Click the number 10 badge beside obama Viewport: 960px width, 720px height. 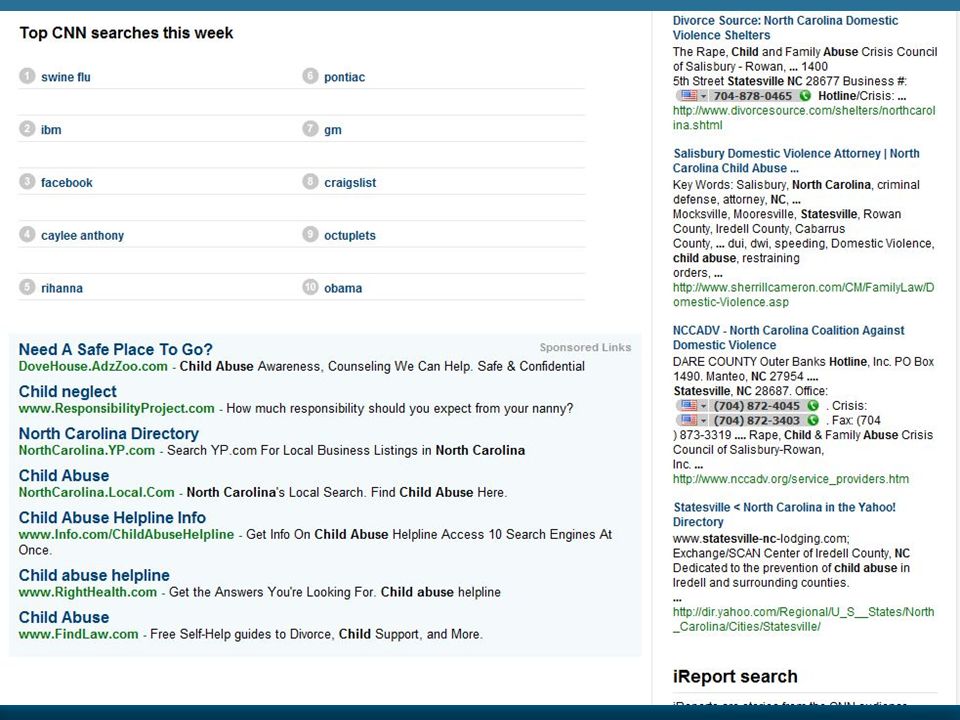(310, 287)
